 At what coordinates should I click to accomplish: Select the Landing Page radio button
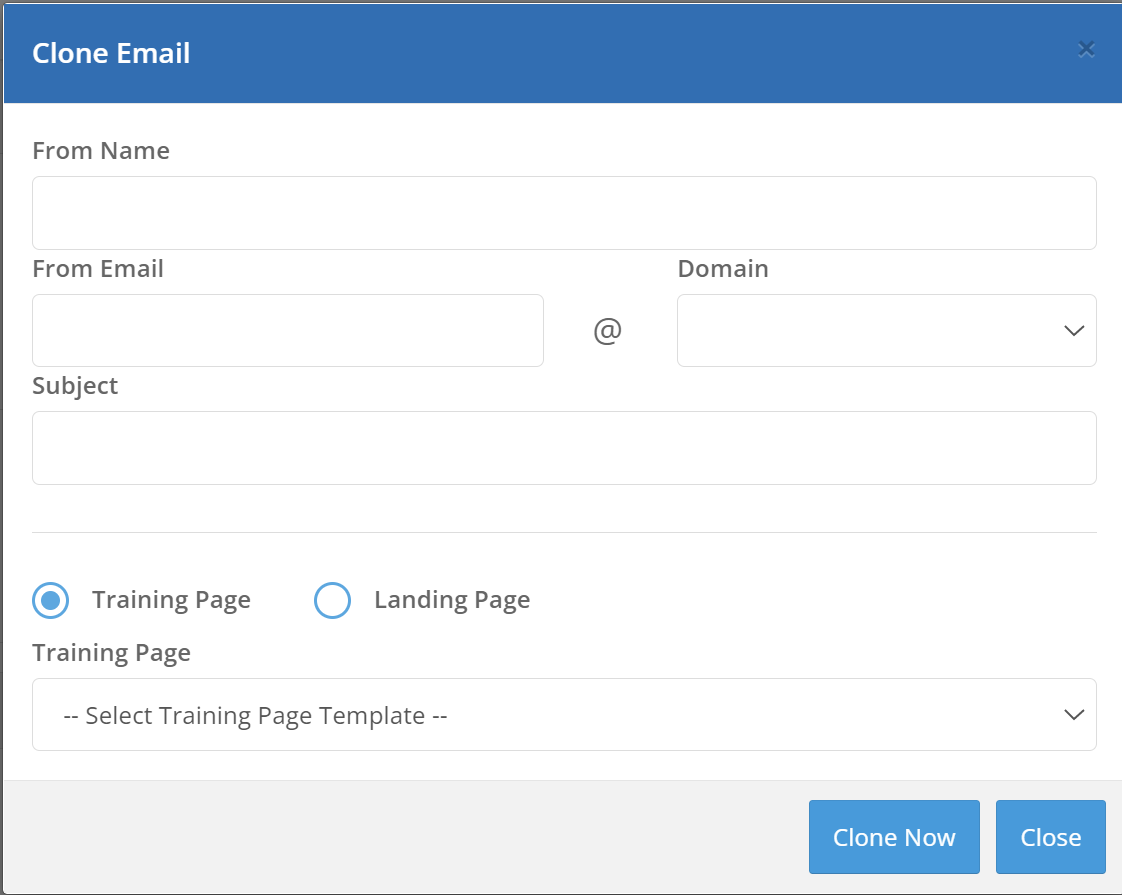[x=332, y=601]
